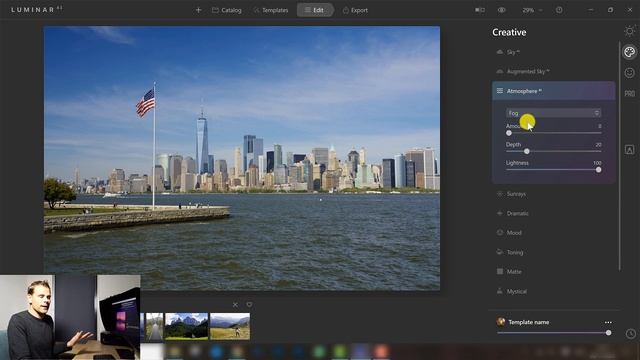Click the reject X icon above filmstrip
This screenshot has height=360, width=640.
[x=235, y=304]
